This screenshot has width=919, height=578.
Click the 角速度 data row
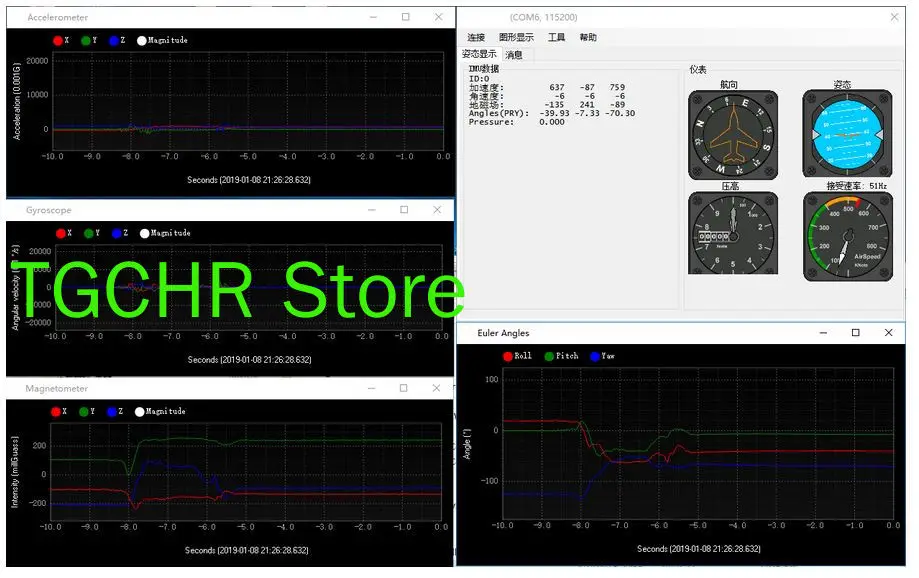click(x=547, y=96)
